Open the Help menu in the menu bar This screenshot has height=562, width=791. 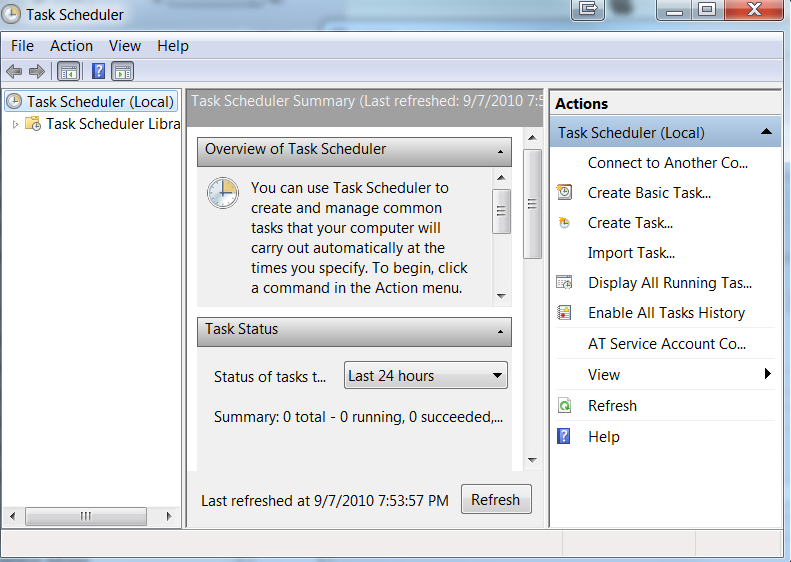click(x=173, y=46)
